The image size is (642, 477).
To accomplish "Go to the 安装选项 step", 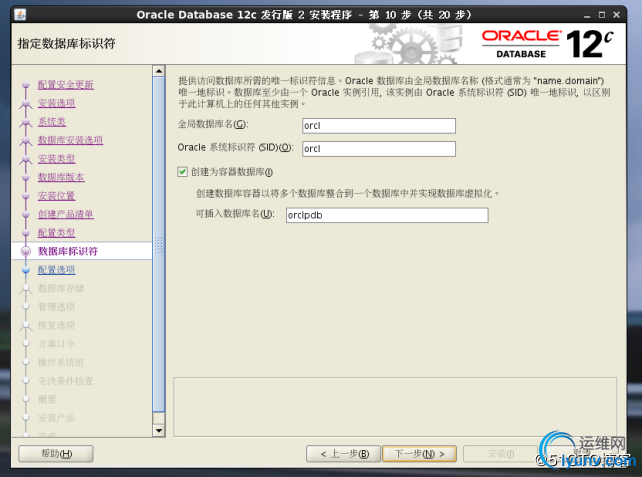I will [x=57, y=103].
